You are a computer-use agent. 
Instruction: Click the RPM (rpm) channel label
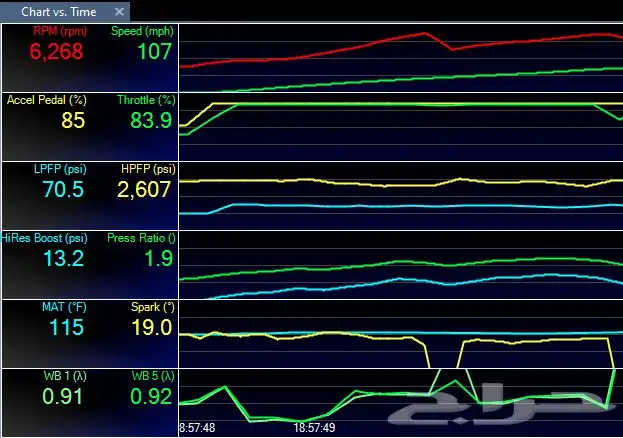(x=60, y=31)
